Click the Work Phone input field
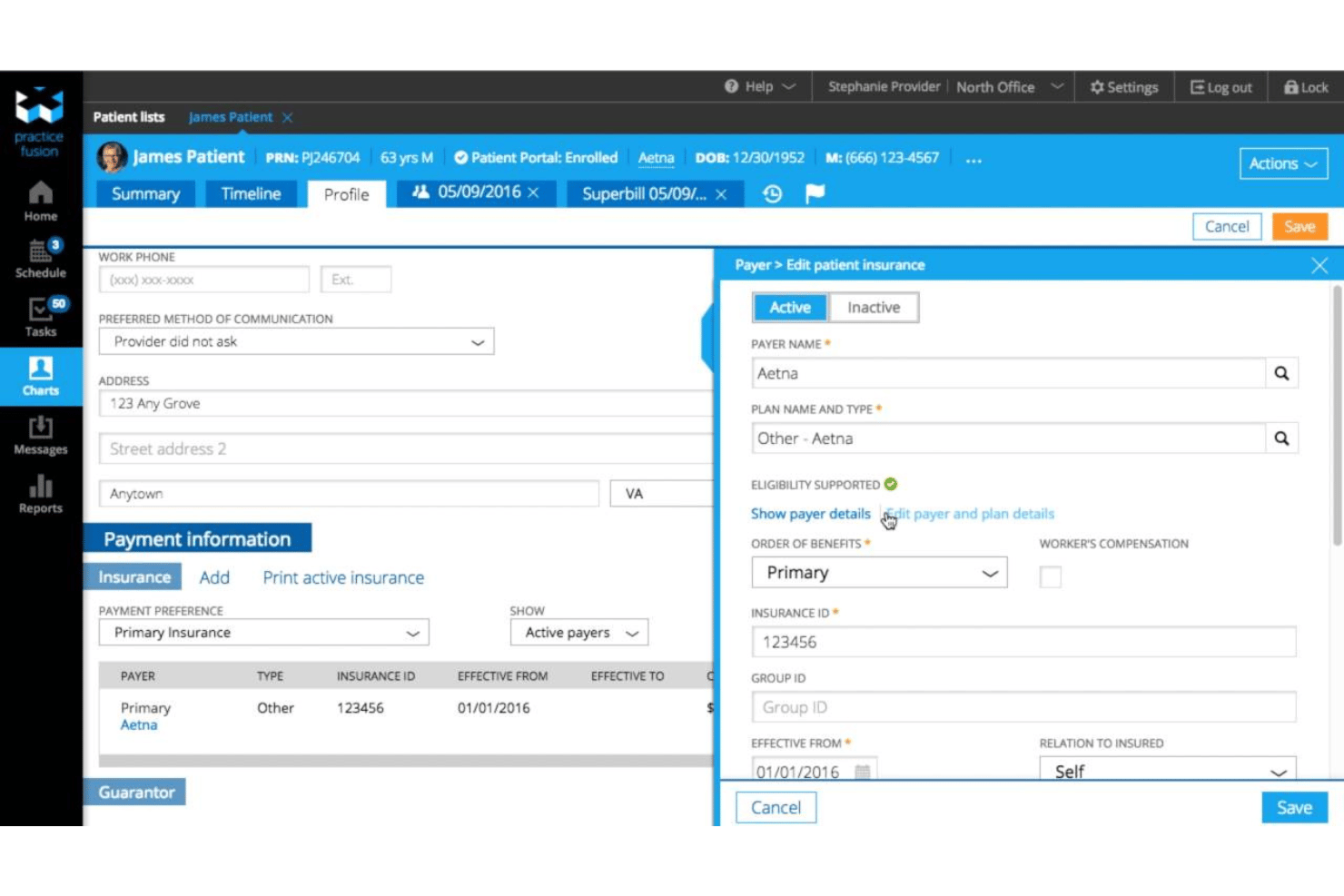The image size is (1344, 896). coord(203,280)
